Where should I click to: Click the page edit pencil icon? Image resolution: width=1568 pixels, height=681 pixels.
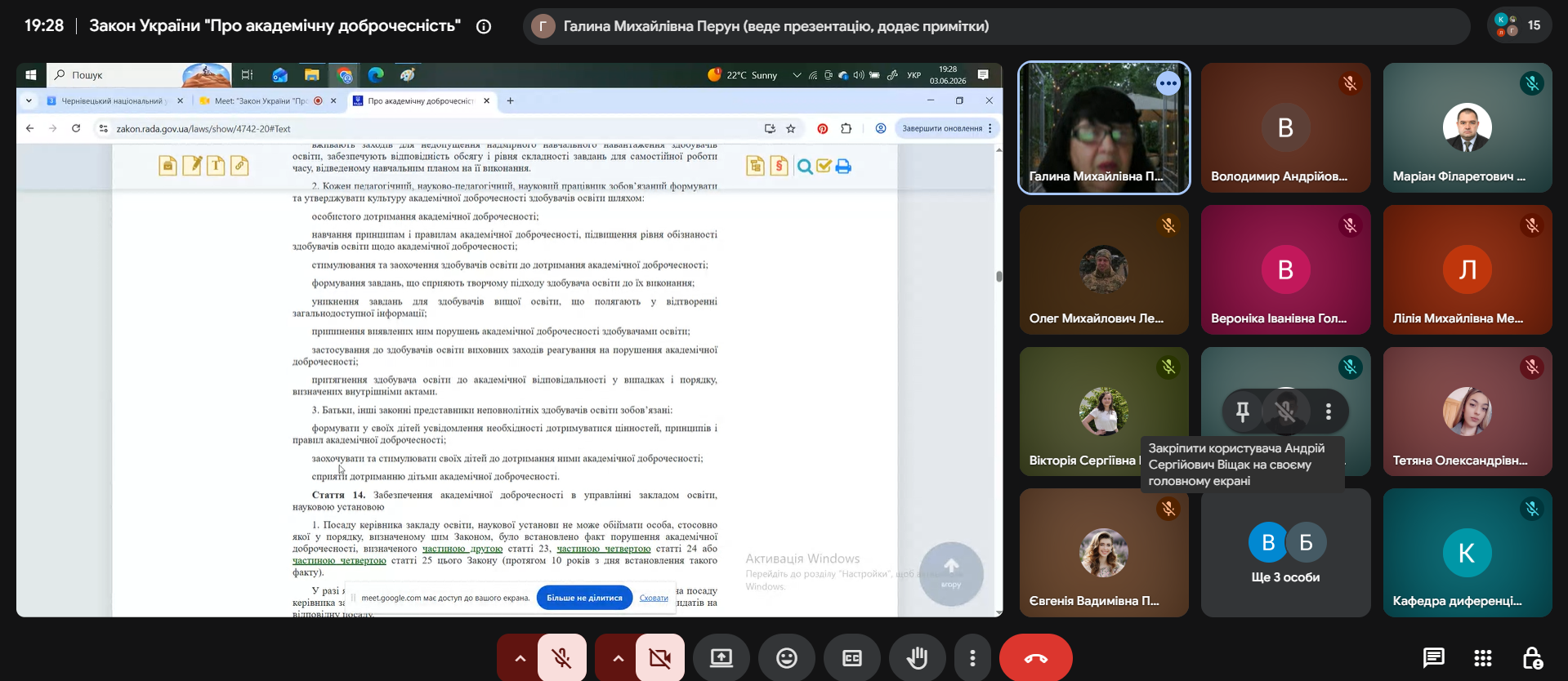pyautogui.click(x=192, y=166)
